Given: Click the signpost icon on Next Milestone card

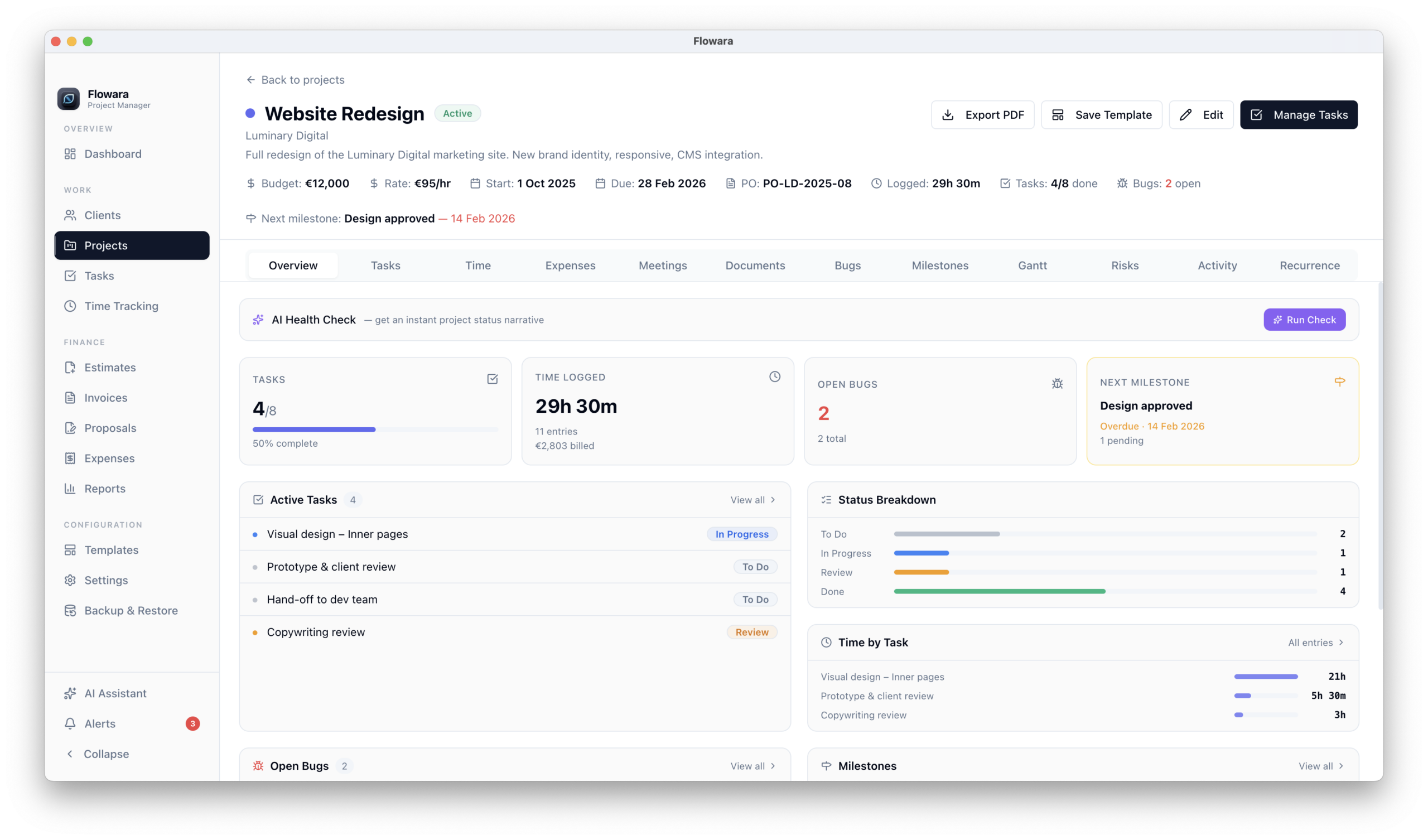Looking at the screenshot, I should (x=1340, y=382).
